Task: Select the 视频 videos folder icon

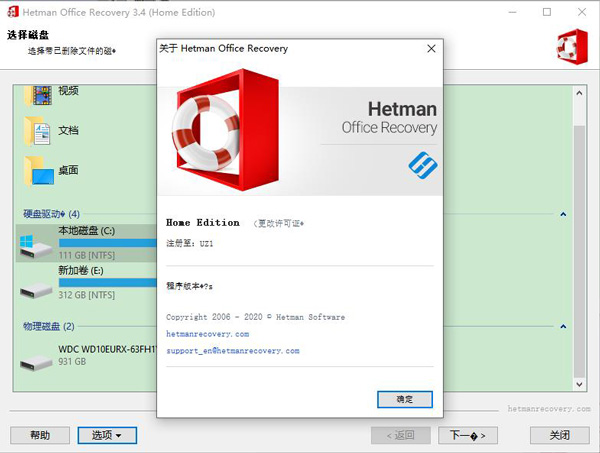Action: point(38,96)
